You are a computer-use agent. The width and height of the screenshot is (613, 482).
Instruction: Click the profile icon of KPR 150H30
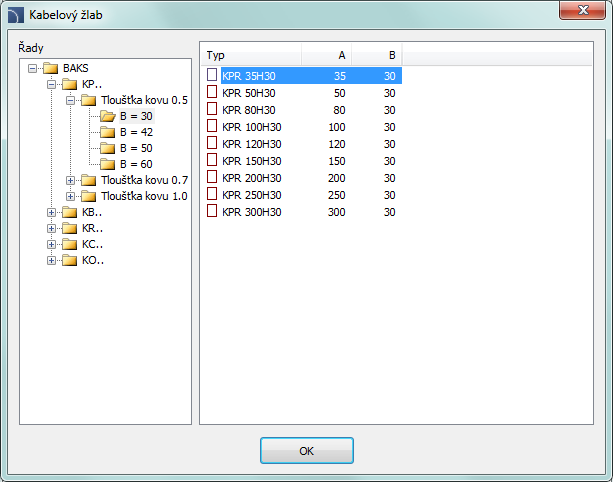[x=212, y=160]
